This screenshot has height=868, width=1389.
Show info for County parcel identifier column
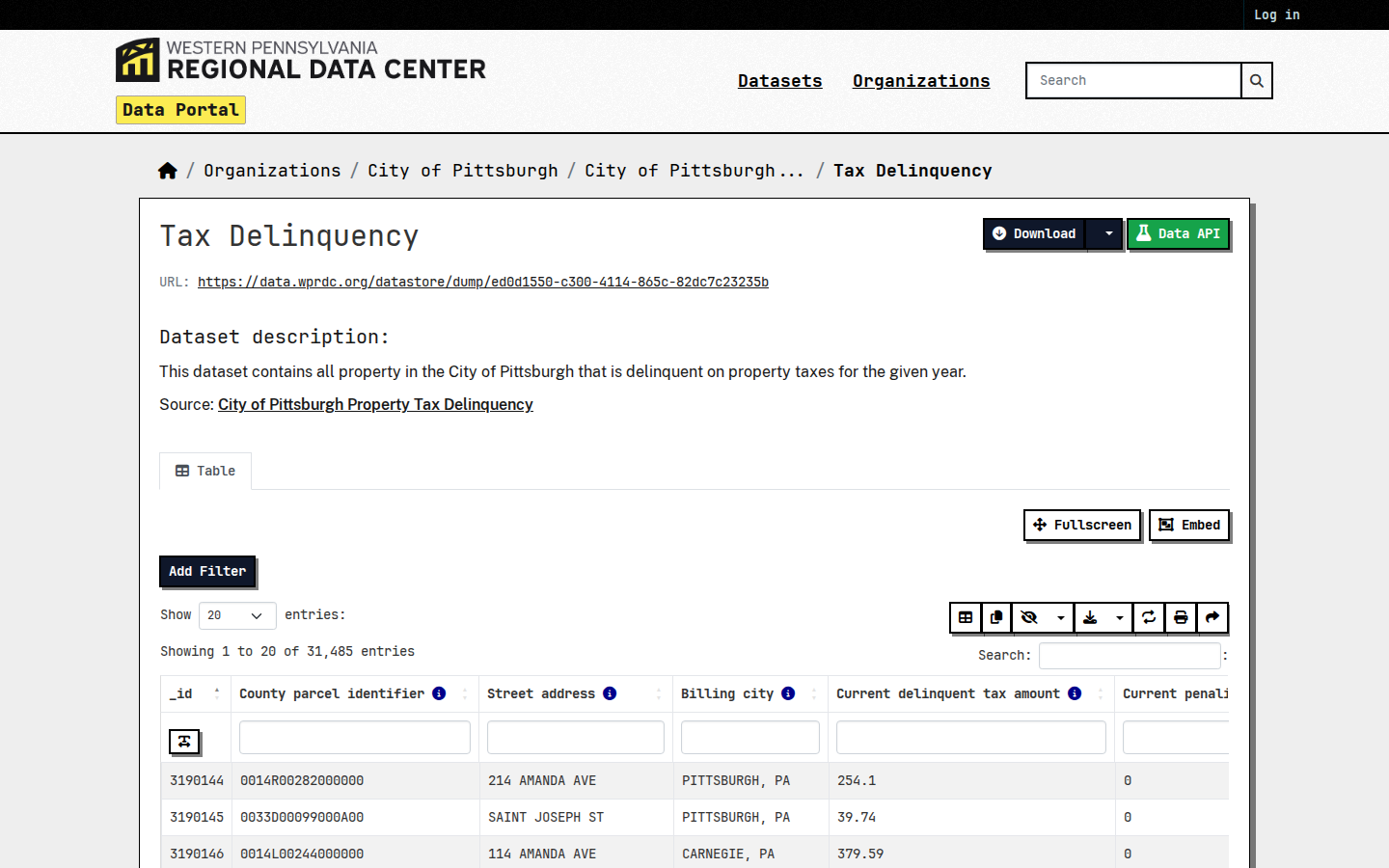pos(439,693)
